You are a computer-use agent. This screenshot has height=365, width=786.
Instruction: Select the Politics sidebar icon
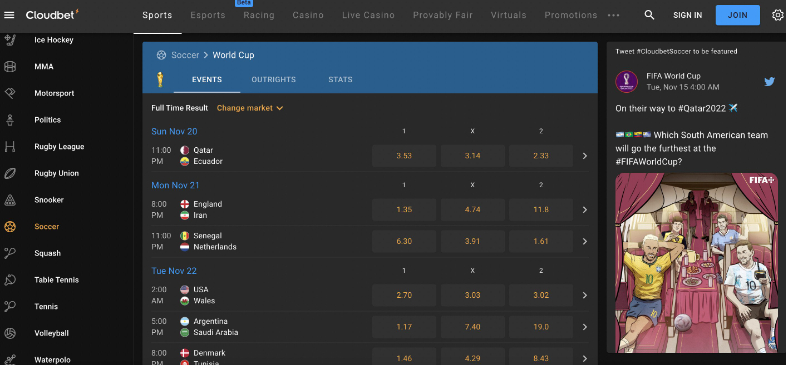click(10, 120)
